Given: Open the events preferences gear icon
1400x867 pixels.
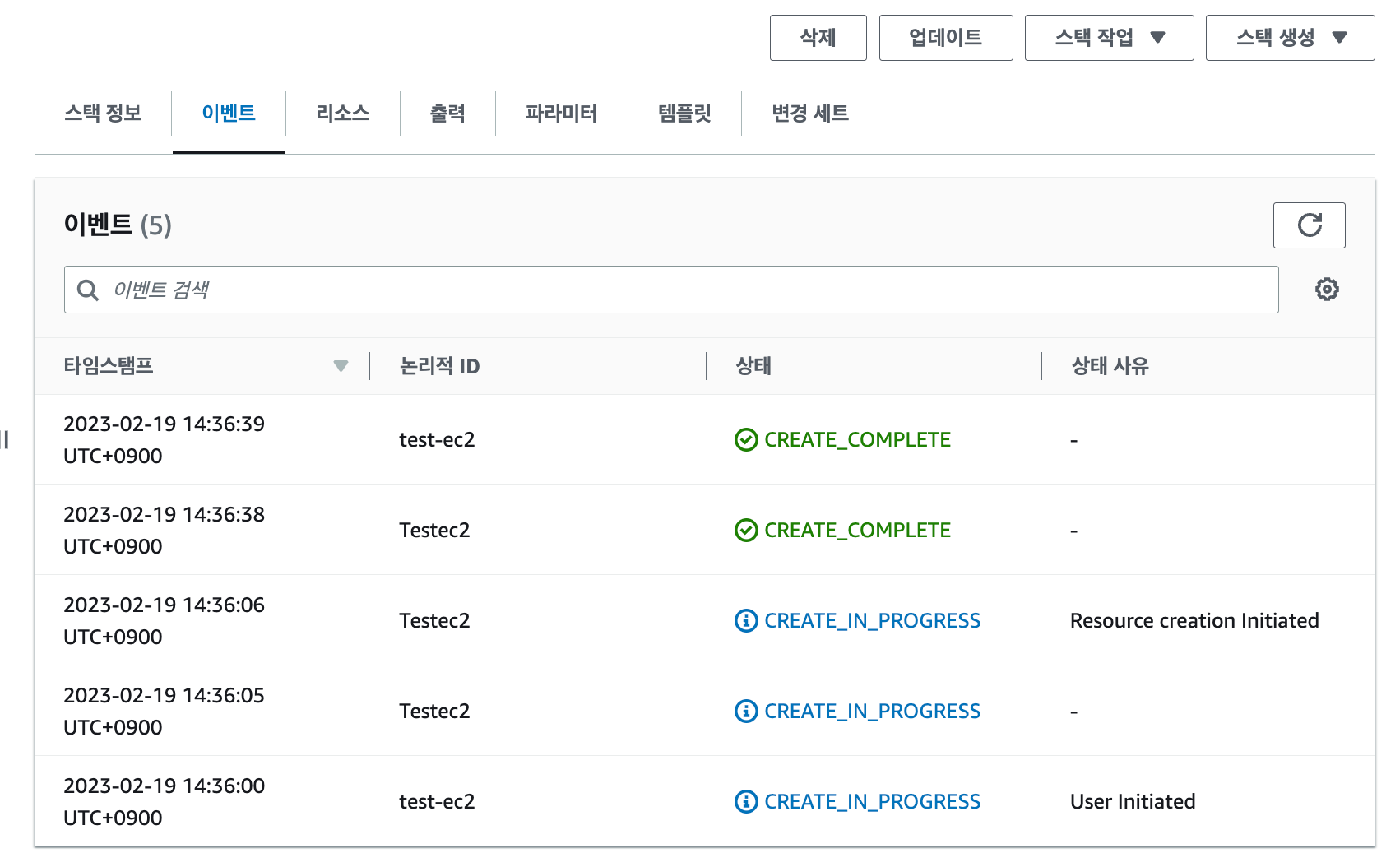Looking at the screenshot, I should pos(1326,290).
